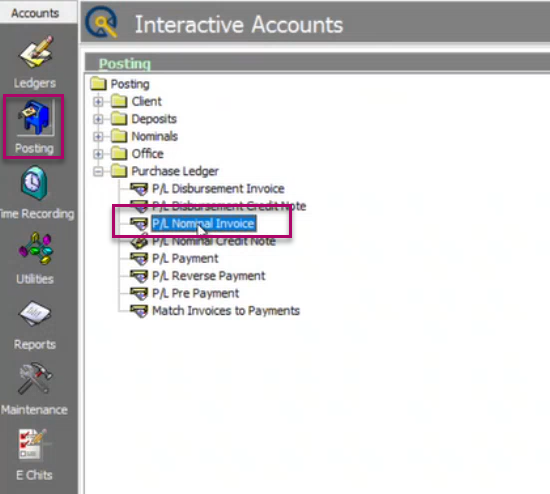This screenshot has height=494, width=550.
Task: Expand the Deposits folder node
Action: (98, 119)
